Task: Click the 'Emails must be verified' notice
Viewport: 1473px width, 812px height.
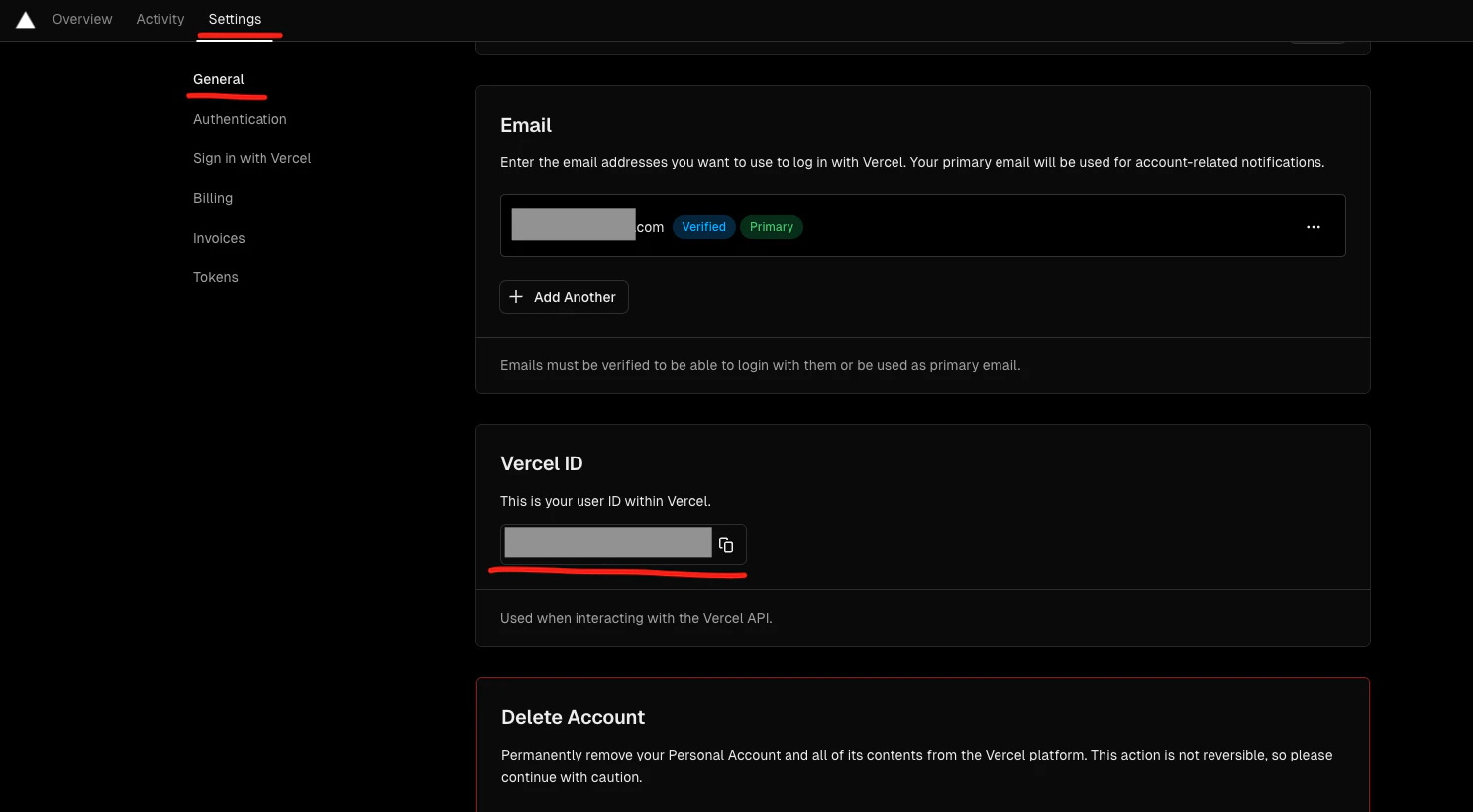Action: tap(760, 365)
